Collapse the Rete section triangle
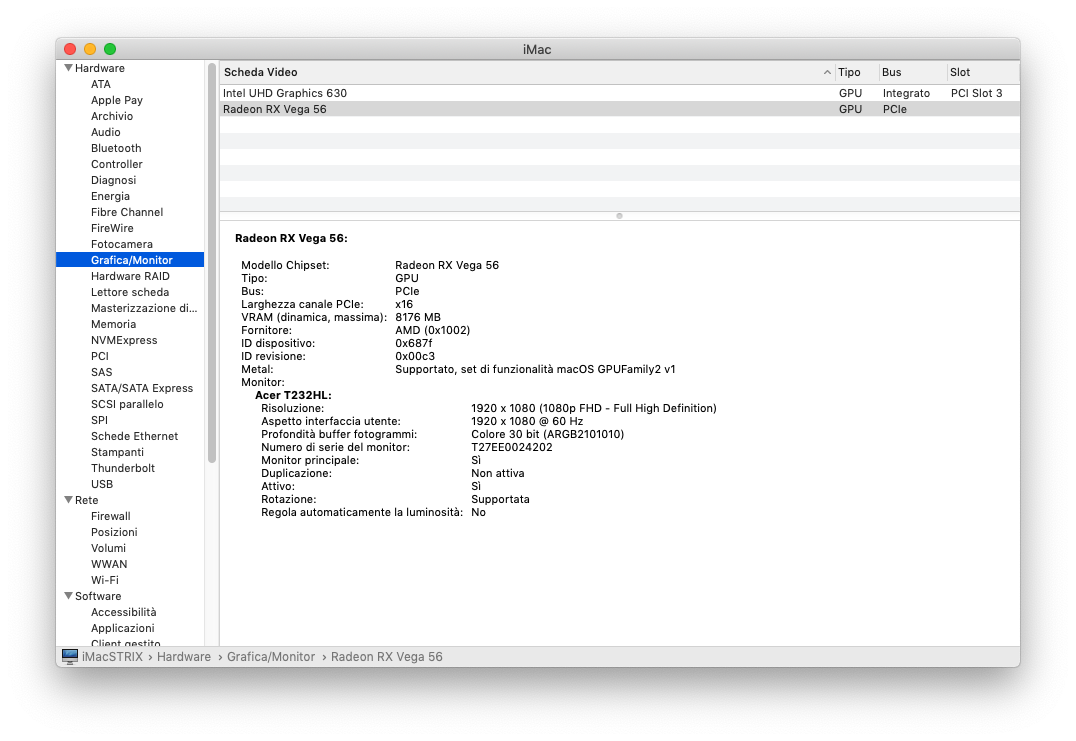Screen dimensions: 1076x741 (x=69, y=499)
